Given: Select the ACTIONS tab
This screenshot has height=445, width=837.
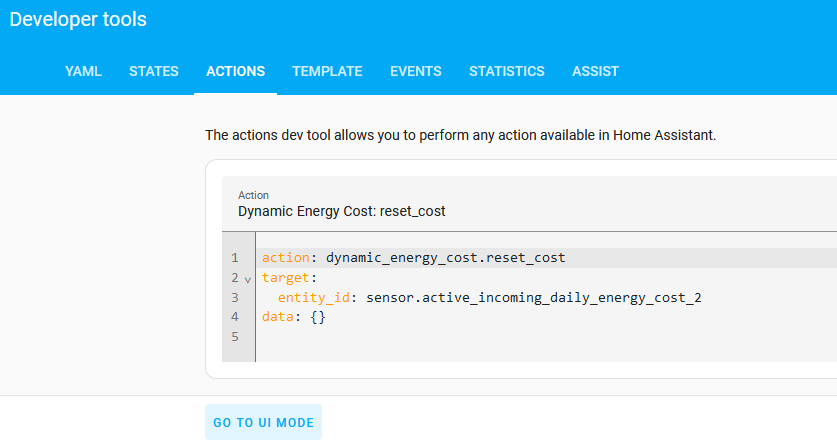Looking at the screenshot, I should click(235, 71).
